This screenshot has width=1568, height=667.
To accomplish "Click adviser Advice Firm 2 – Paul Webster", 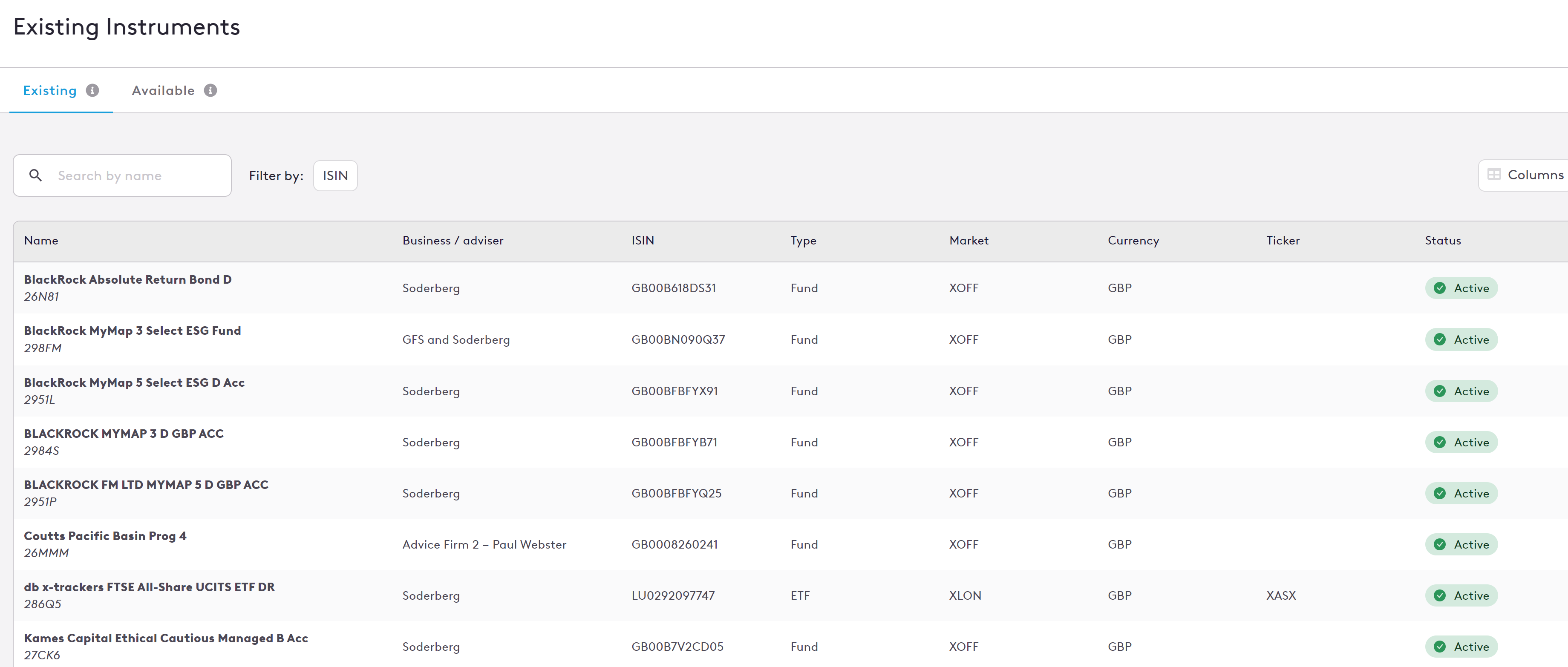I will (484, 545).
